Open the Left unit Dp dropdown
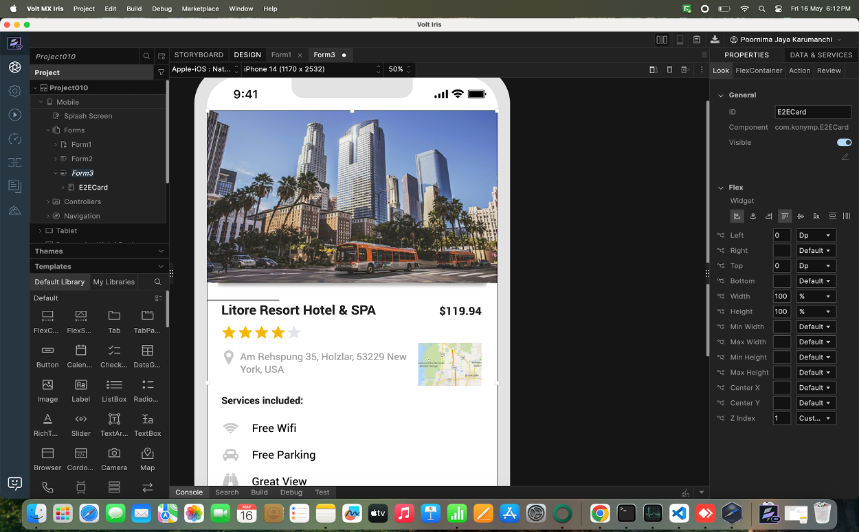Image resolution: width=860 pixels, height=532 pixels. click(x=816, y=235)
